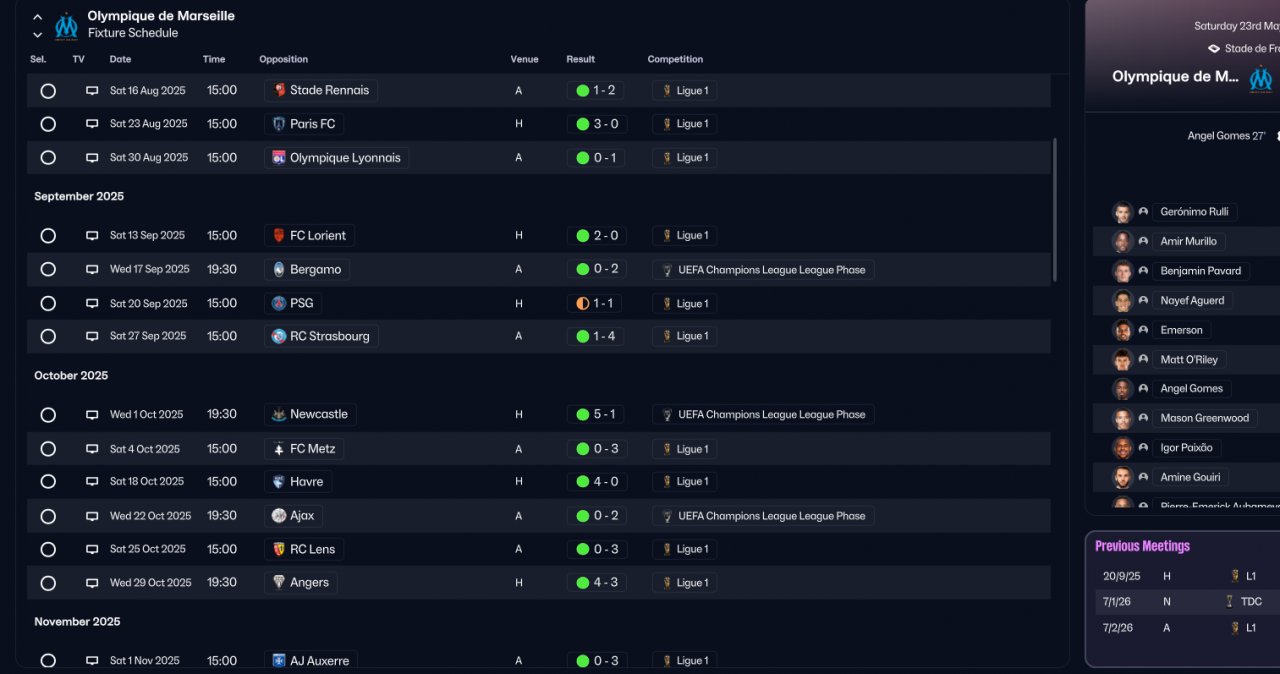Image resolution: width=1280 pixels, height=674 pixels.
Task: Sort fixtures by Competition column header
Action: pyautogui.click(x=675, y=59)
